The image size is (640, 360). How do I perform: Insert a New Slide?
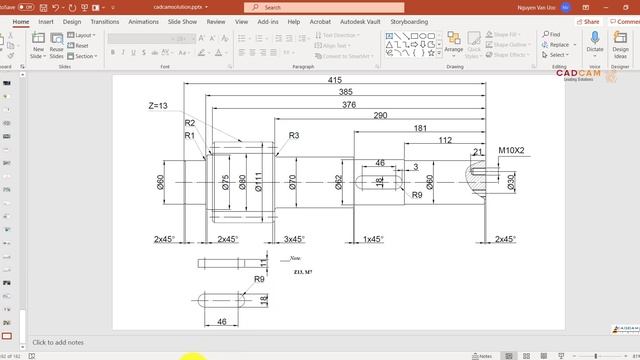[38, 45]
